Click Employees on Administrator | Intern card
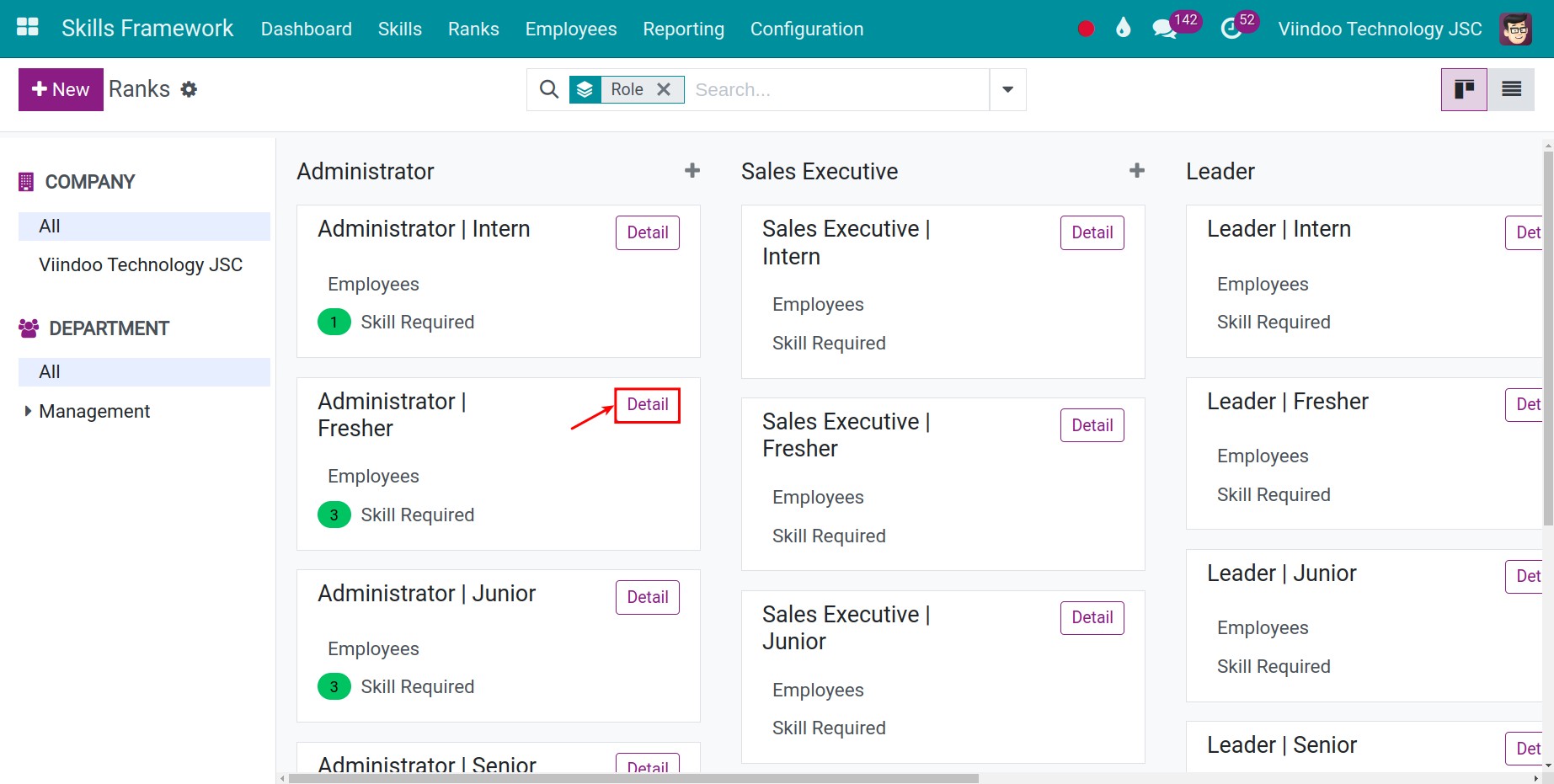 tap(373, 285)
